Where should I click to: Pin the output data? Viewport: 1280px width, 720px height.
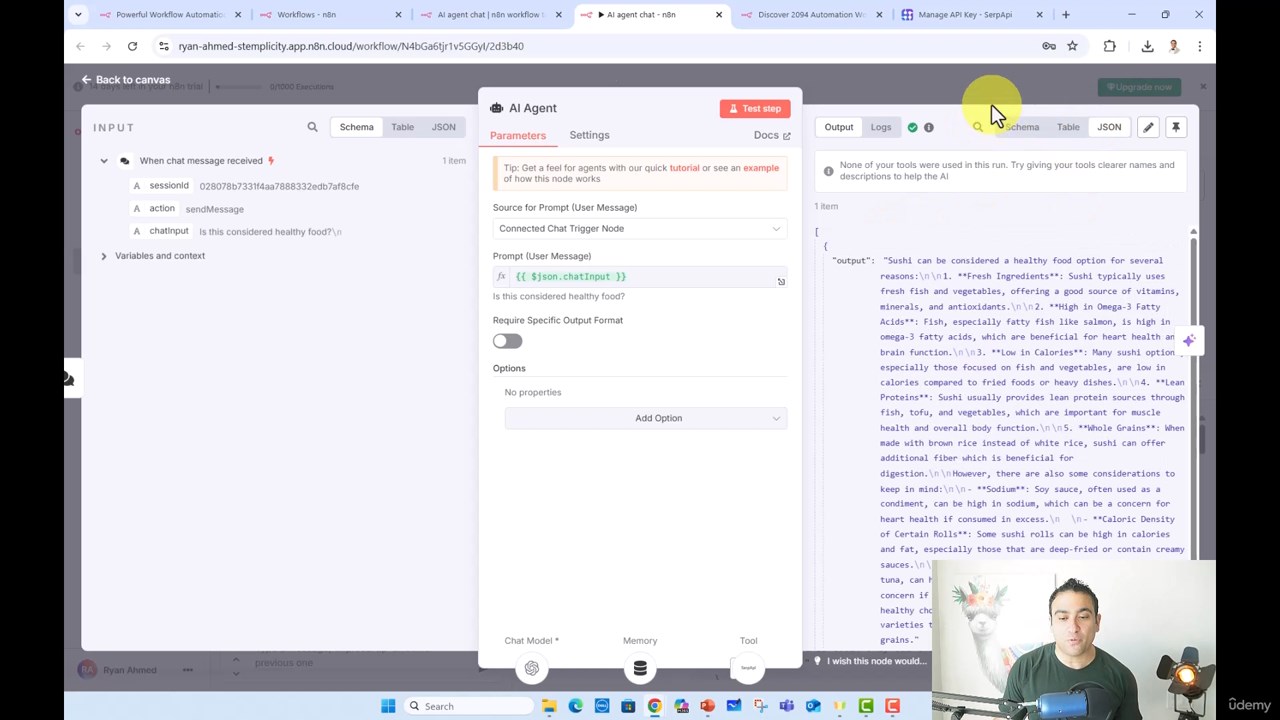pyautogui.click(x=1176, y=127)
